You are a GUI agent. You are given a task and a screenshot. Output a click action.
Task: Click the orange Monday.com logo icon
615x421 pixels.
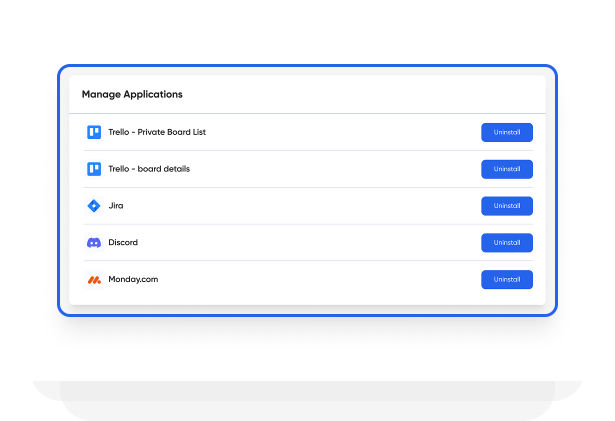[x=94, y=280]
